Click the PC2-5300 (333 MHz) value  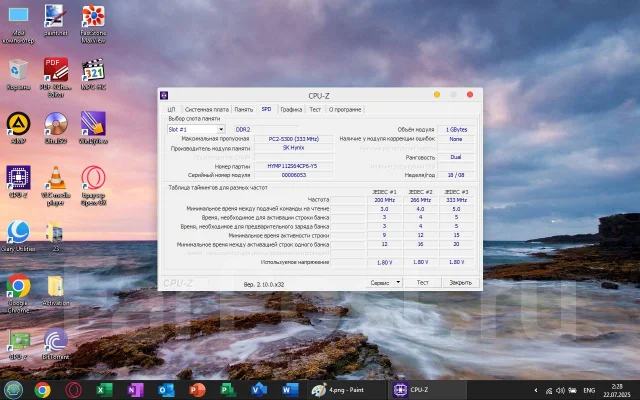pos(293,139)
